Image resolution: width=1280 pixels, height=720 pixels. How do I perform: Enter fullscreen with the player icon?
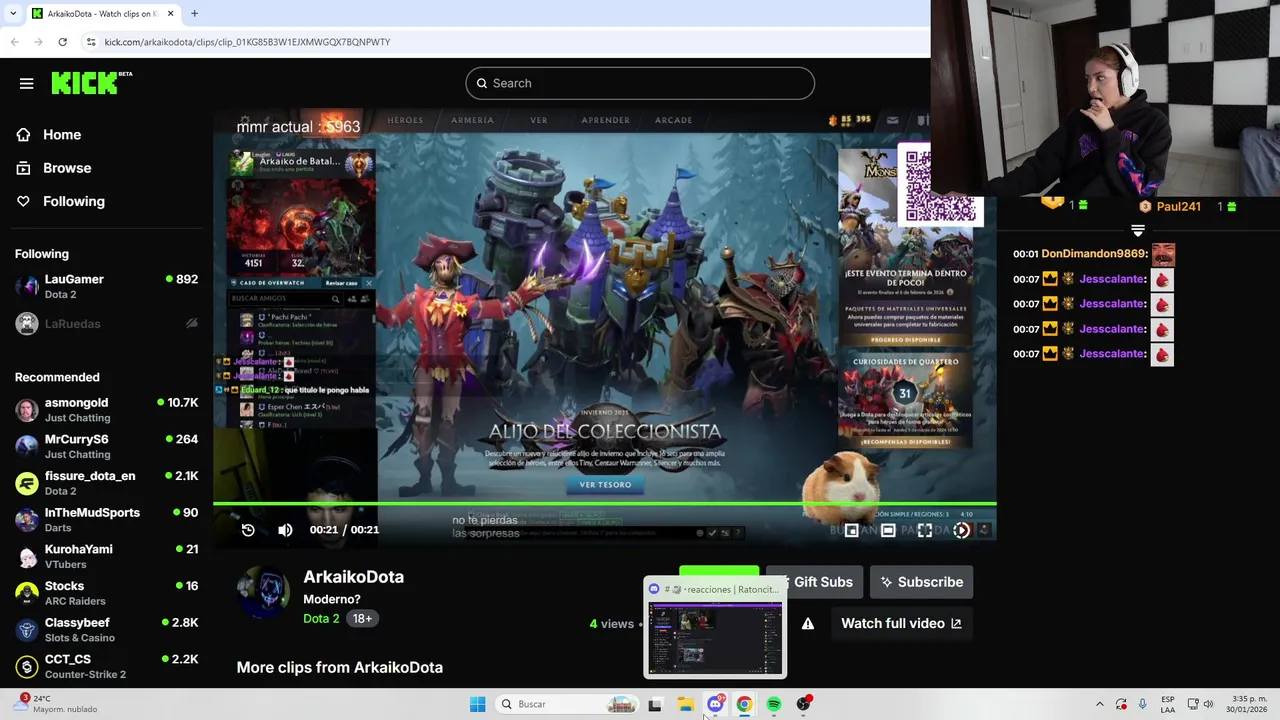point(925,531)
